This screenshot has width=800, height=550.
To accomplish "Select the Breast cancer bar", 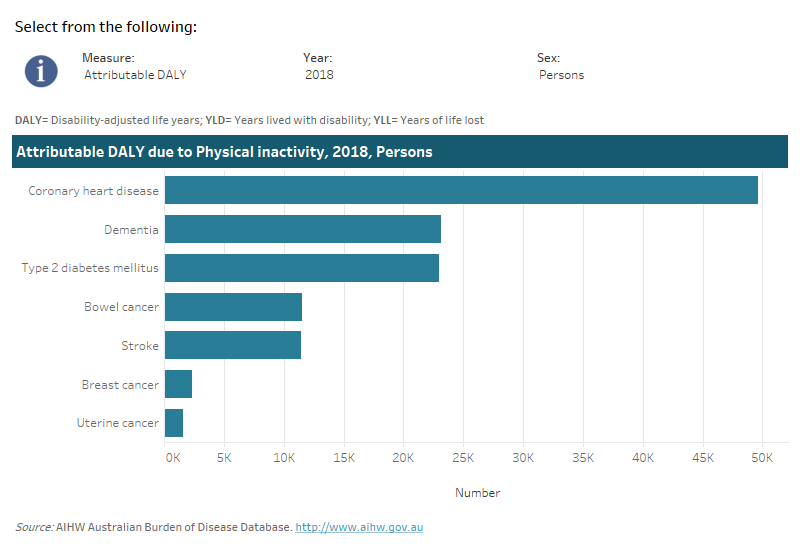I will [x=178, y=384].
